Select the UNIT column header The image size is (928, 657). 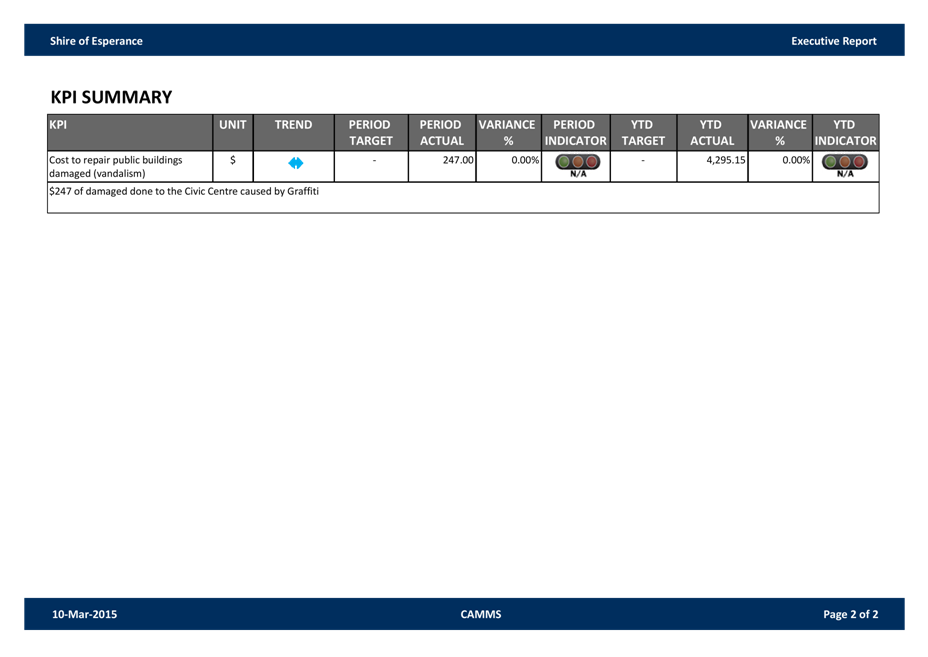tap(233, 132)
